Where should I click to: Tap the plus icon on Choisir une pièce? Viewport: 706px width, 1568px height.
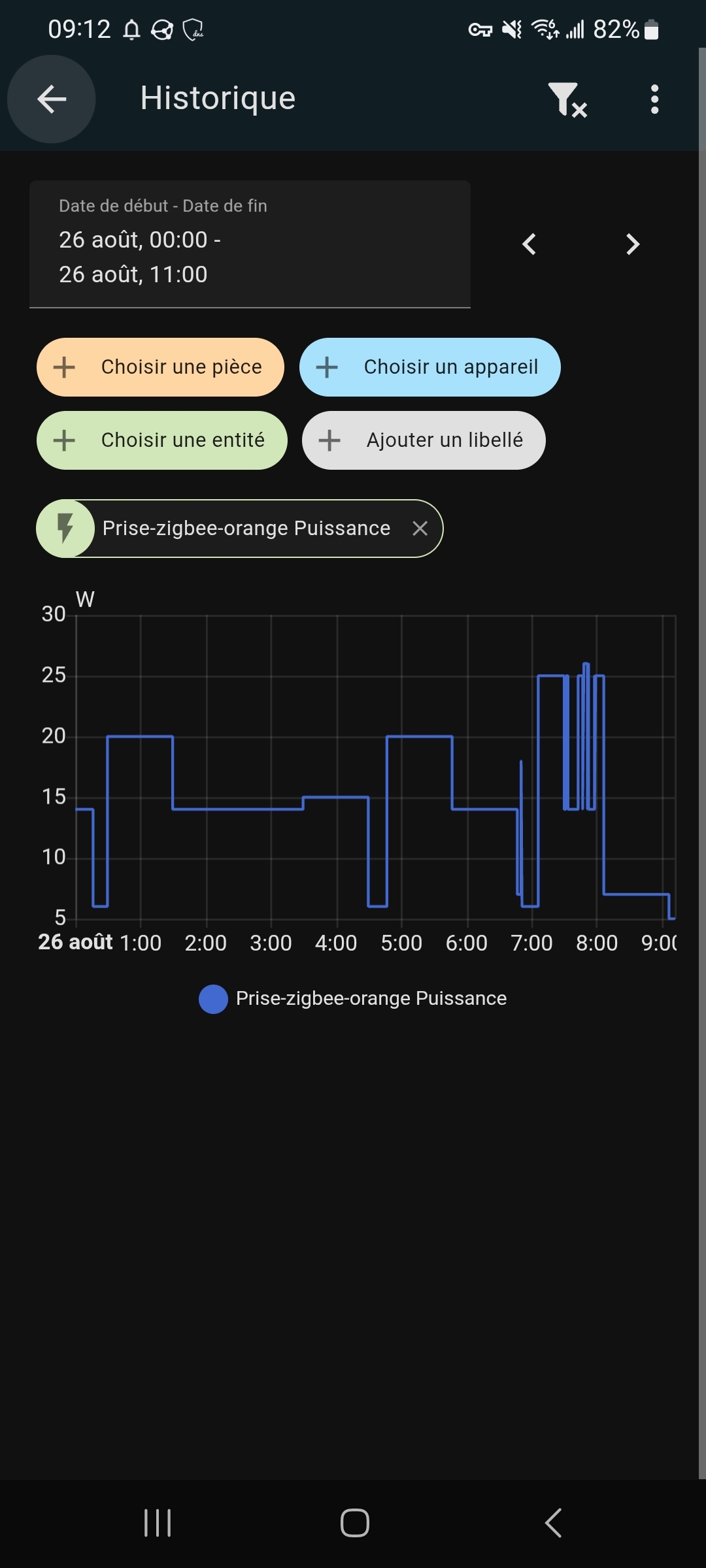[x=64, y=367]
